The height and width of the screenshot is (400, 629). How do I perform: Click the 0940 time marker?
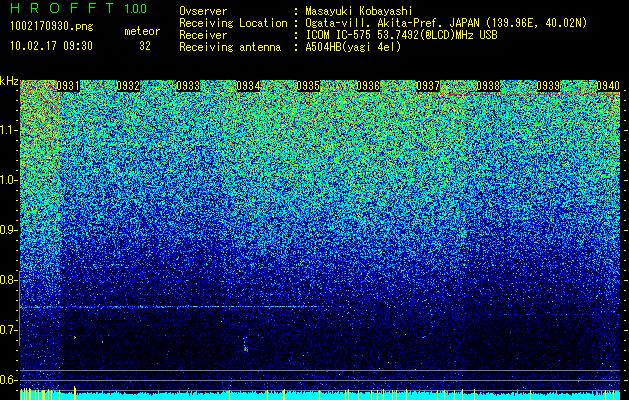point(608,86)
